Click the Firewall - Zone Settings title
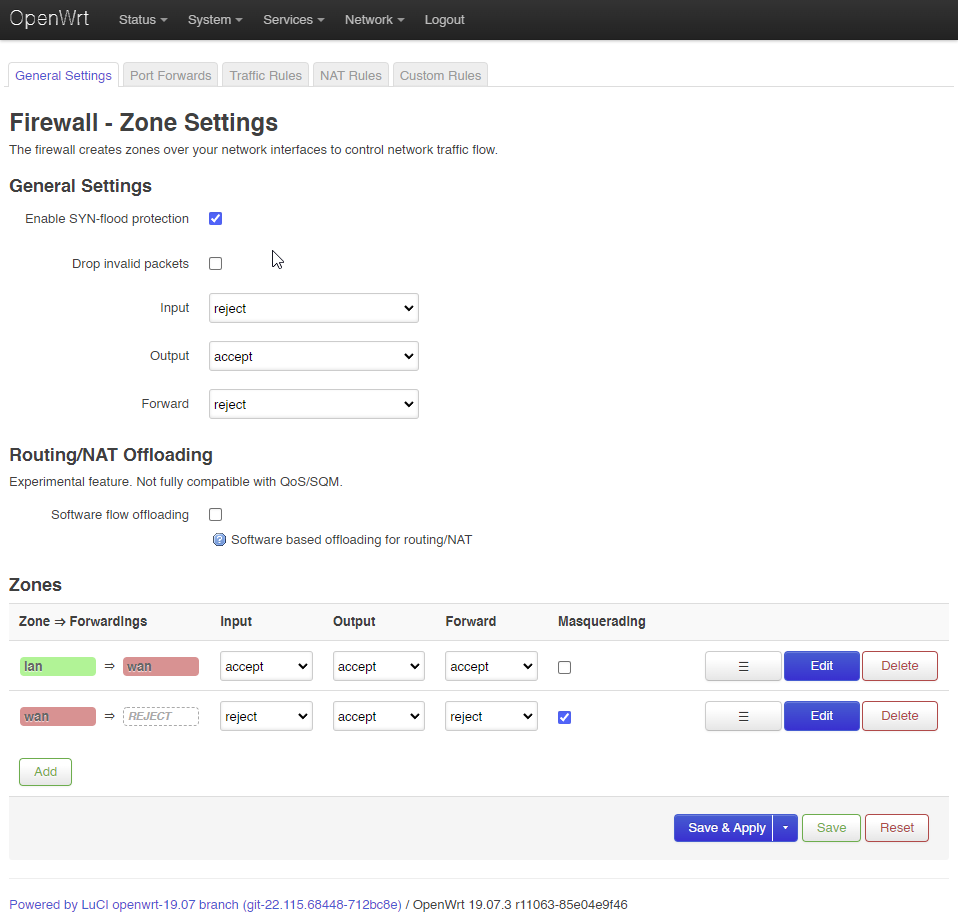The height and width of the screenshot is (919, 958). [x=144, y=122]
